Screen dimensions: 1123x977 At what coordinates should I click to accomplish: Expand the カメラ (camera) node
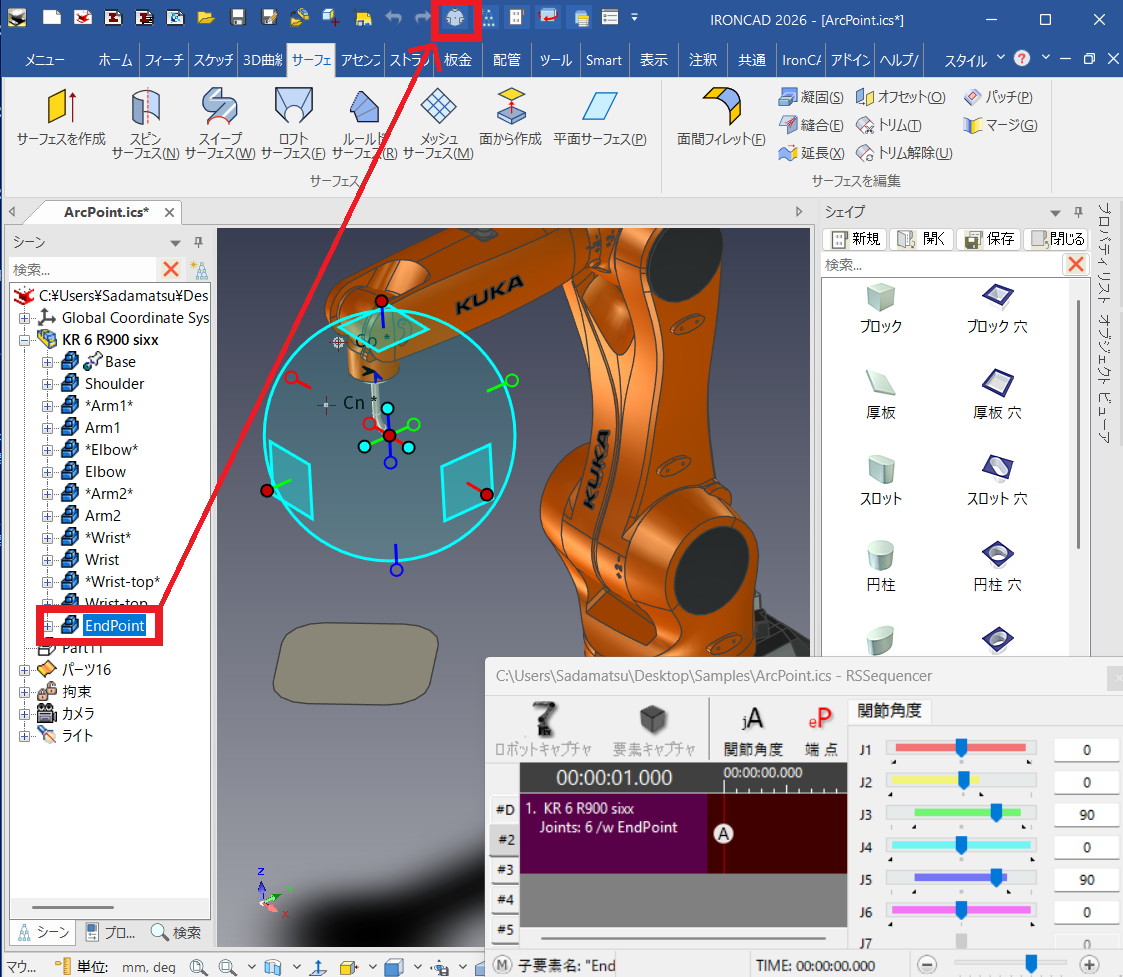(x=24, y=713)
